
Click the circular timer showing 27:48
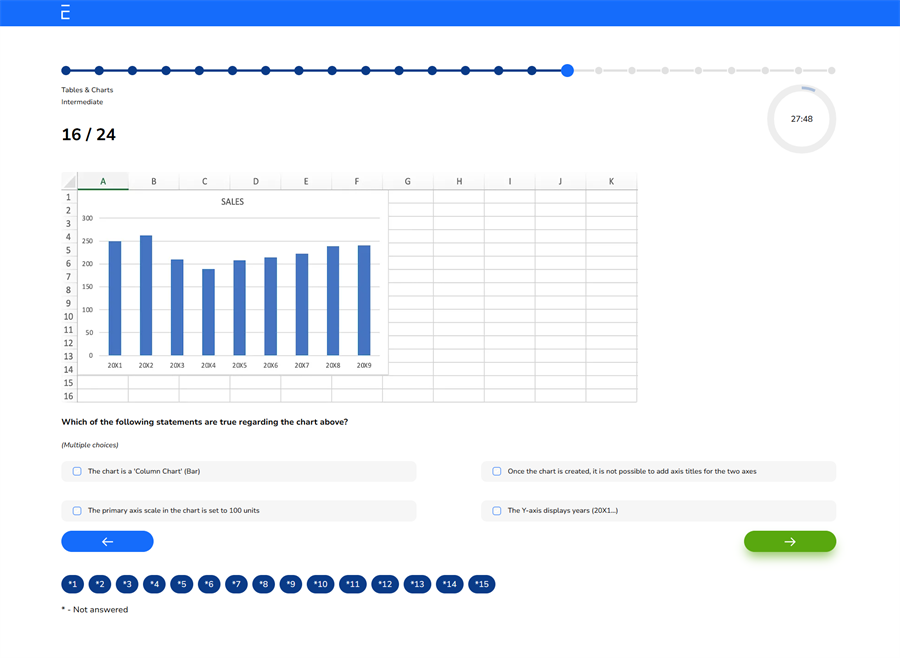point(801,119)
